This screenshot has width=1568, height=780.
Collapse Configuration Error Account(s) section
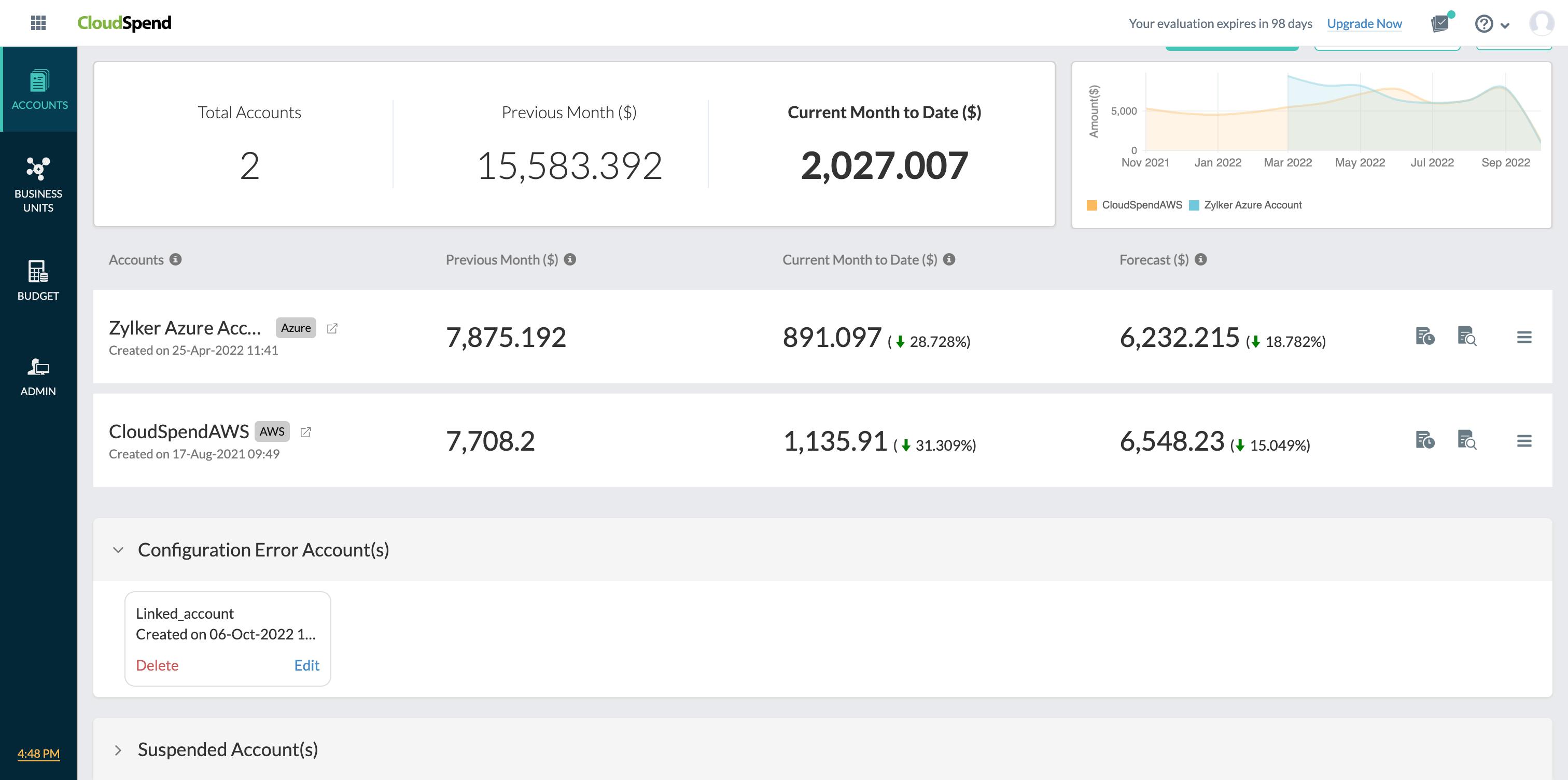tap(118, 550)
